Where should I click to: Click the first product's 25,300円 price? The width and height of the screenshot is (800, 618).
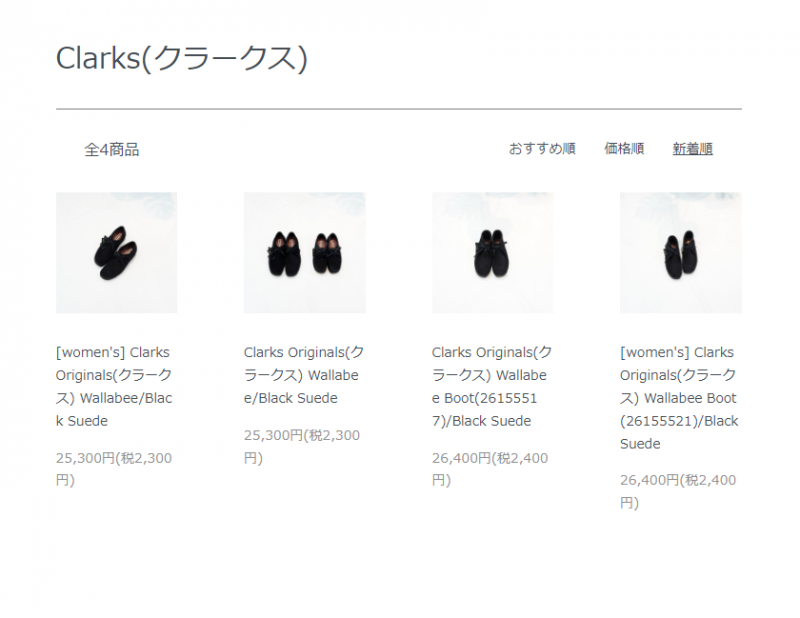click(114, 469)
